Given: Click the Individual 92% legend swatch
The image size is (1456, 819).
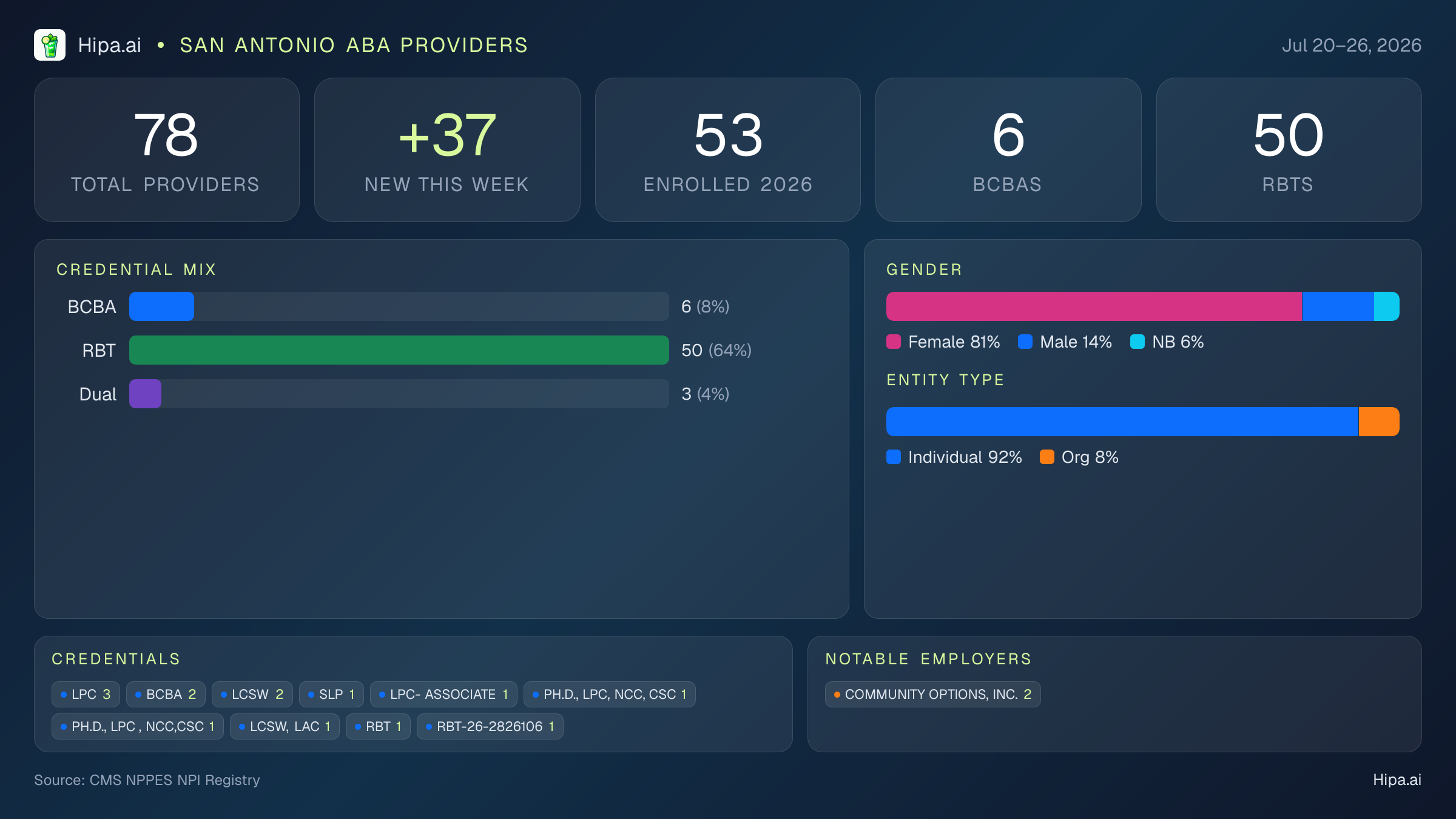Looking at the screenshot, I should (894, 457).
